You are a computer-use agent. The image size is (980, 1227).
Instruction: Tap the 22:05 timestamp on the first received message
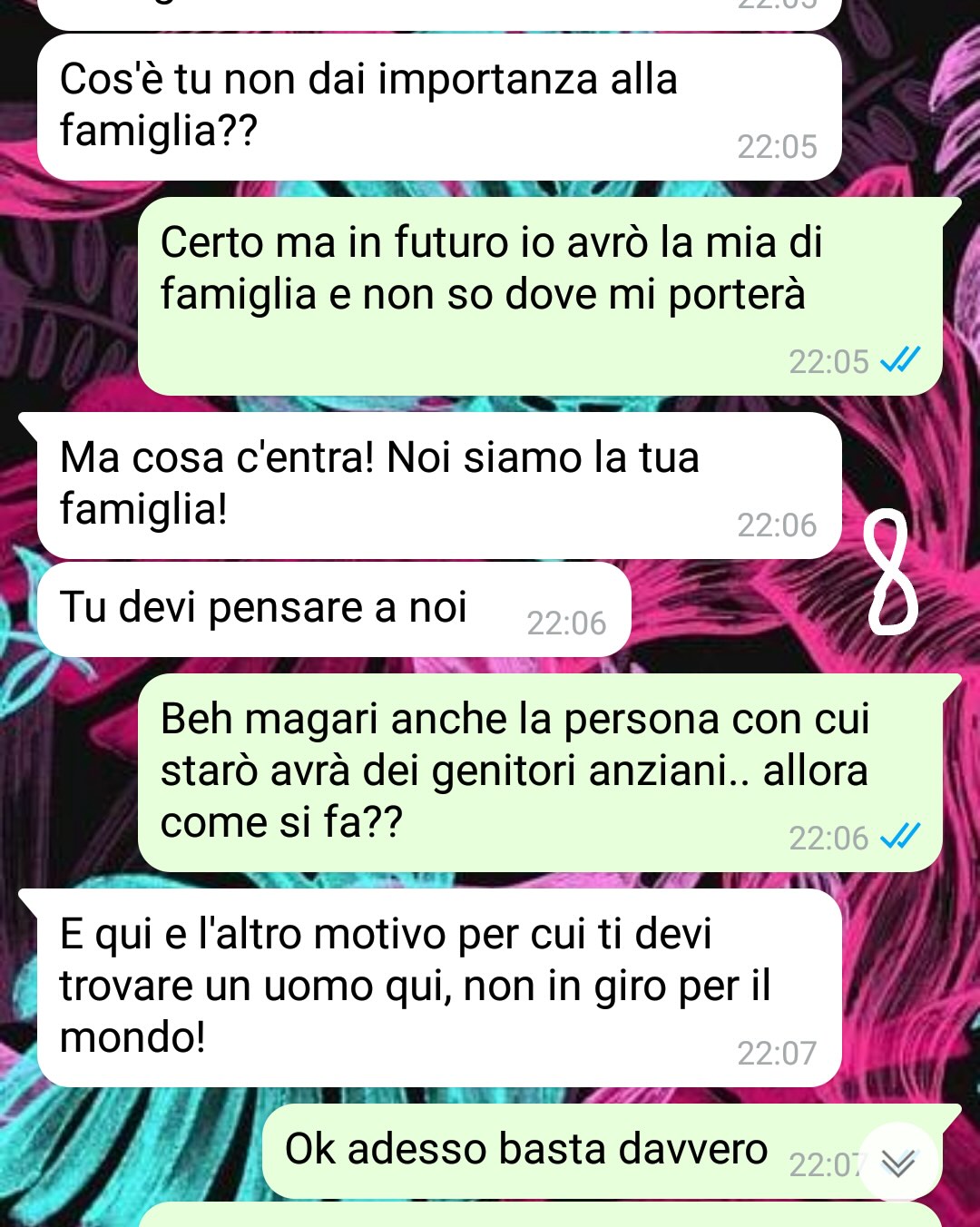pos(777,146)
